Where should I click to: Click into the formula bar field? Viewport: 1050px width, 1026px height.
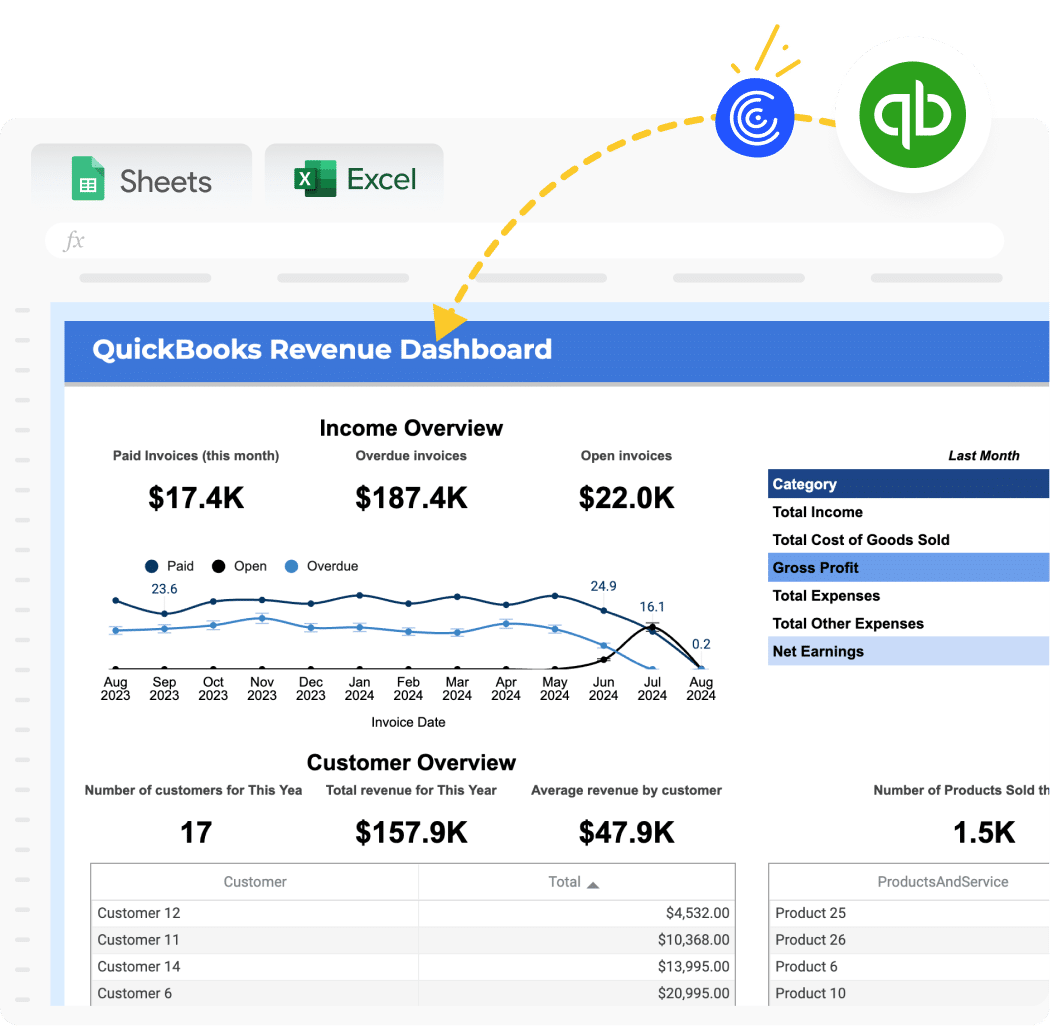pos(524,240)
